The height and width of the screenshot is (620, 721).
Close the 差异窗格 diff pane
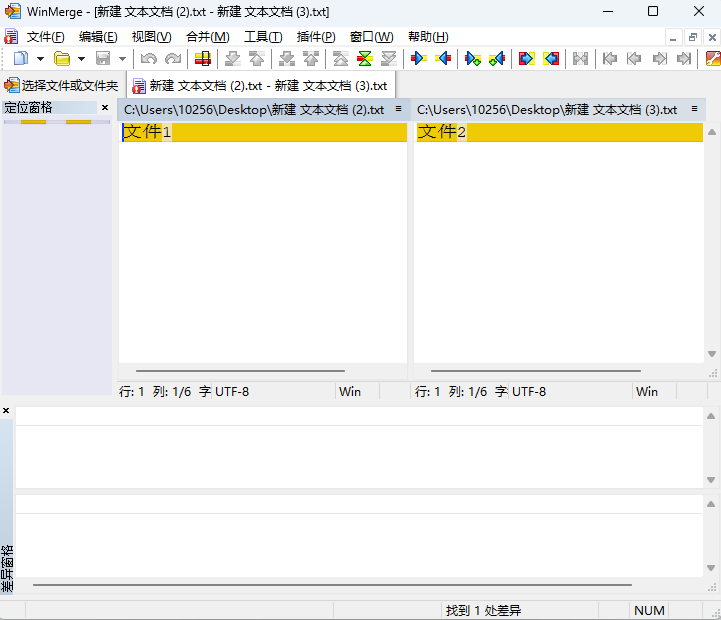click(x=6, y=411)
